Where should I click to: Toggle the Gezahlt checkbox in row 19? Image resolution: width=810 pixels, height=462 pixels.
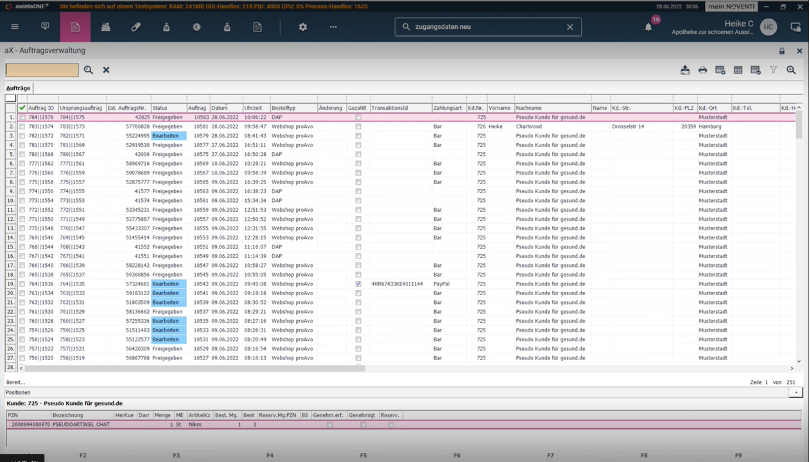359,284
